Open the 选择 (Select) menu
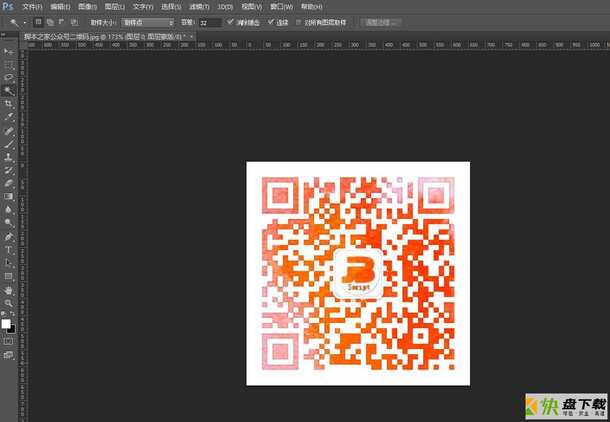The height and width of the screenshot is (422, 610). click(x=171, y=7)
